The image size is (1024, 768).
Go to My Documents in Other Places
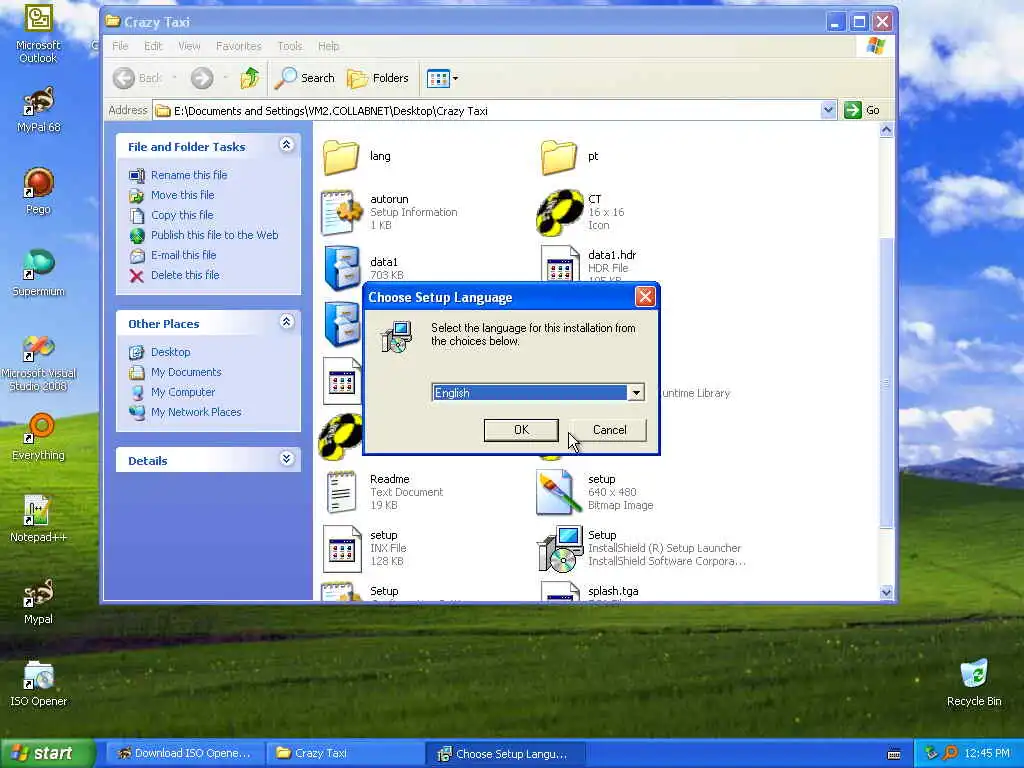(x=186, y=372)
